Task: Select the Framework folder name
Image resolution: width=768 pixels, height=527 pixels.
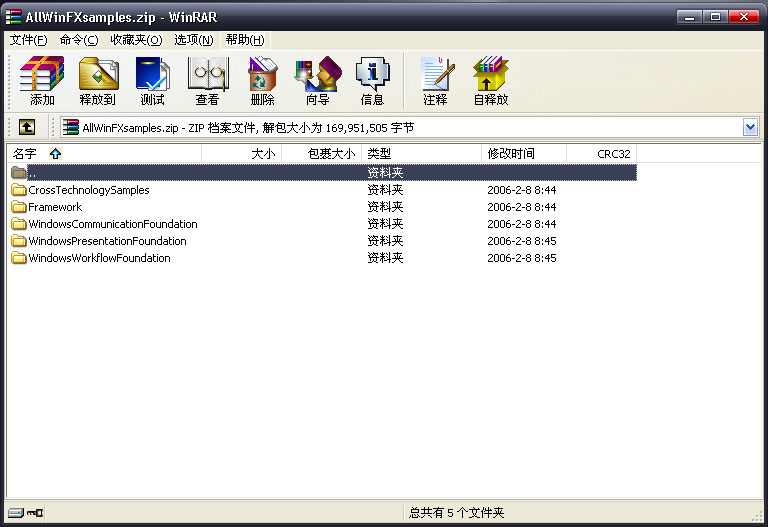Action: tap(55, 207)
